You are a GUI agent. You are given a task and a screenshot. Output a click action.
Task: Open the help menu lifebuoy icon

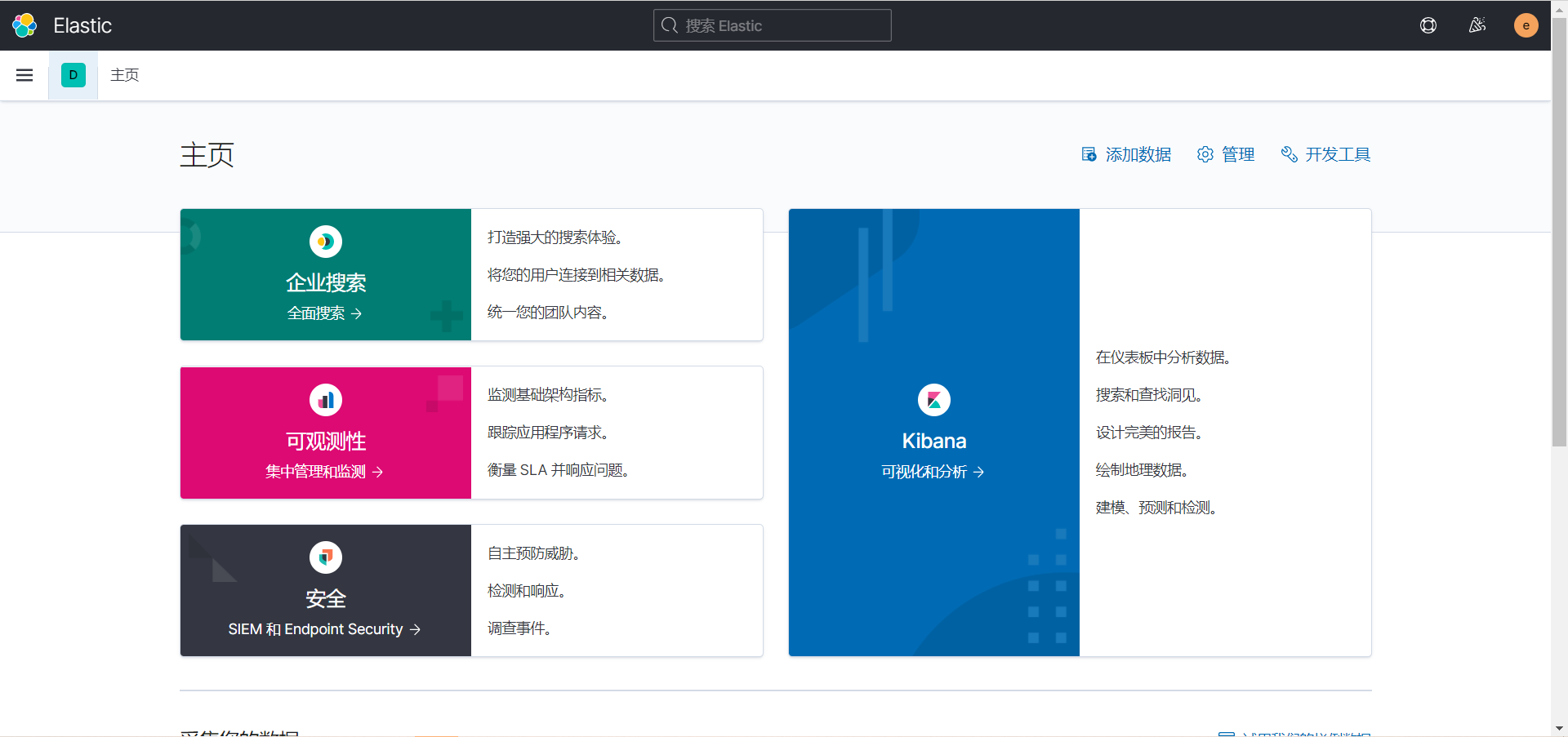click(1428, 25)
